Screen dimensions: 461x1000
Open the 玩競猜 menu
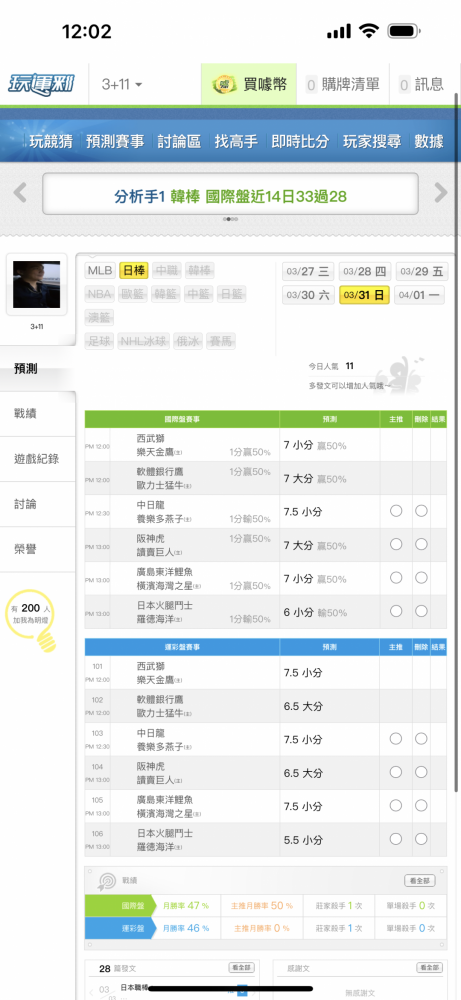click(x=51, y=141)
